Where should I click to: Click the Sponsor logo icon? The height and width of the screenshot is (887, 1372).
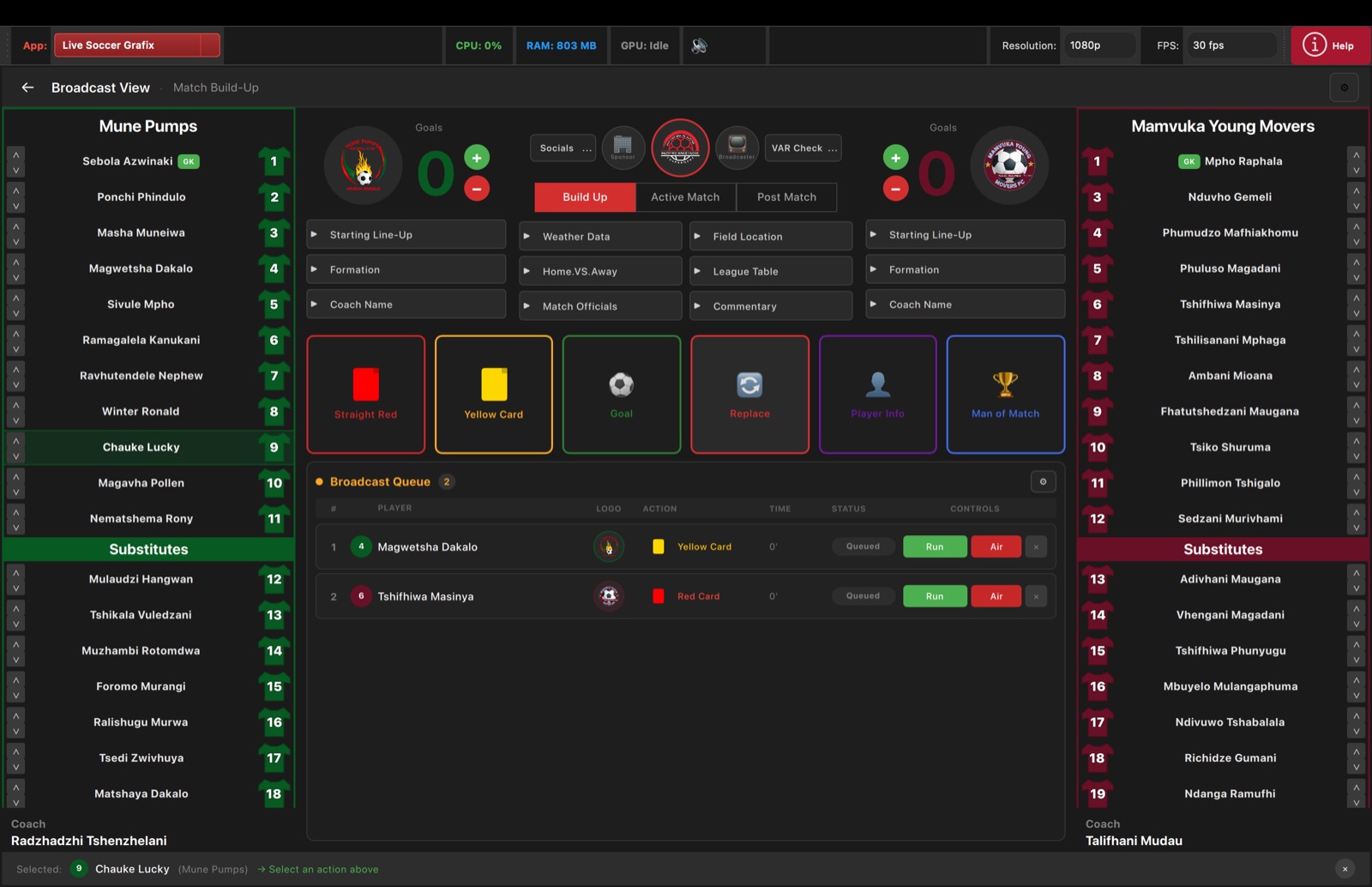623,148
